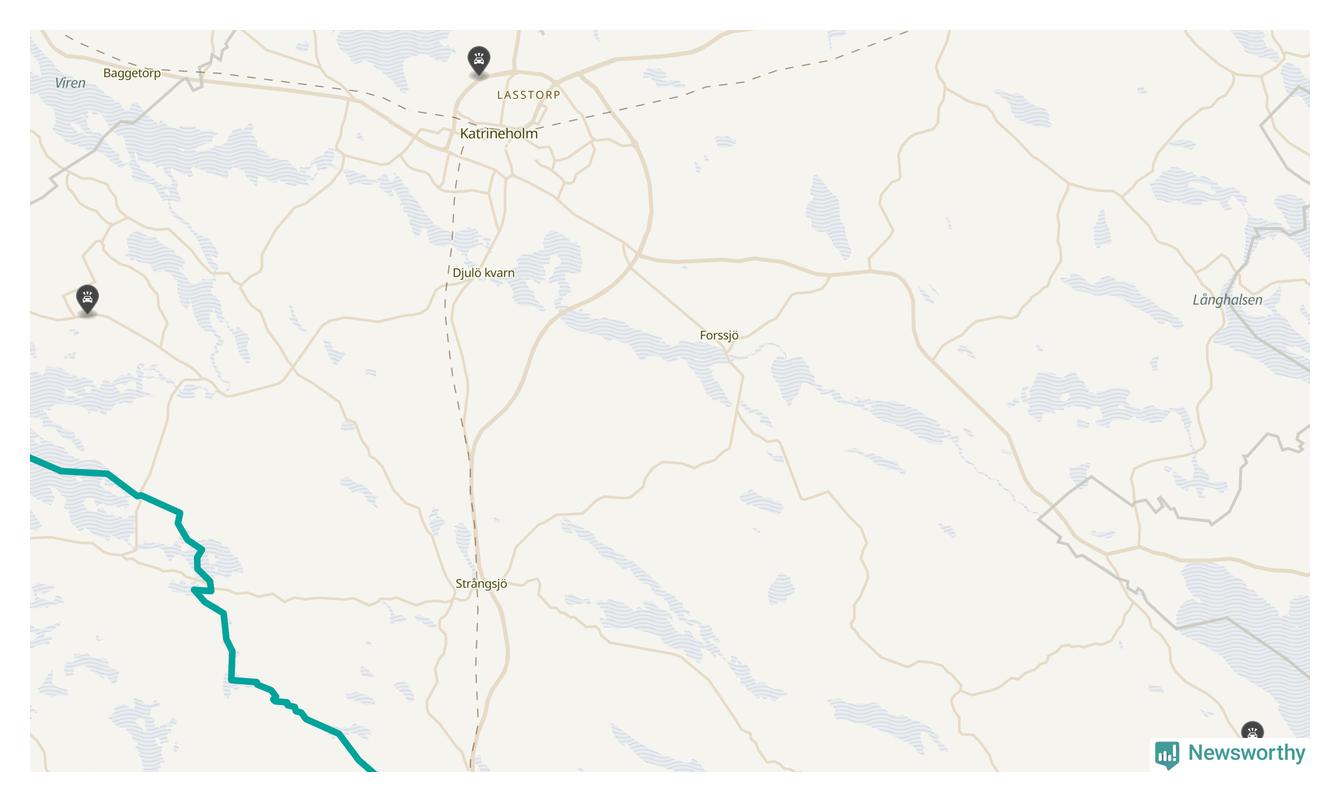Click the Strångsjö place label
The image size is (1340, 802).
click(x=481, y=584)
